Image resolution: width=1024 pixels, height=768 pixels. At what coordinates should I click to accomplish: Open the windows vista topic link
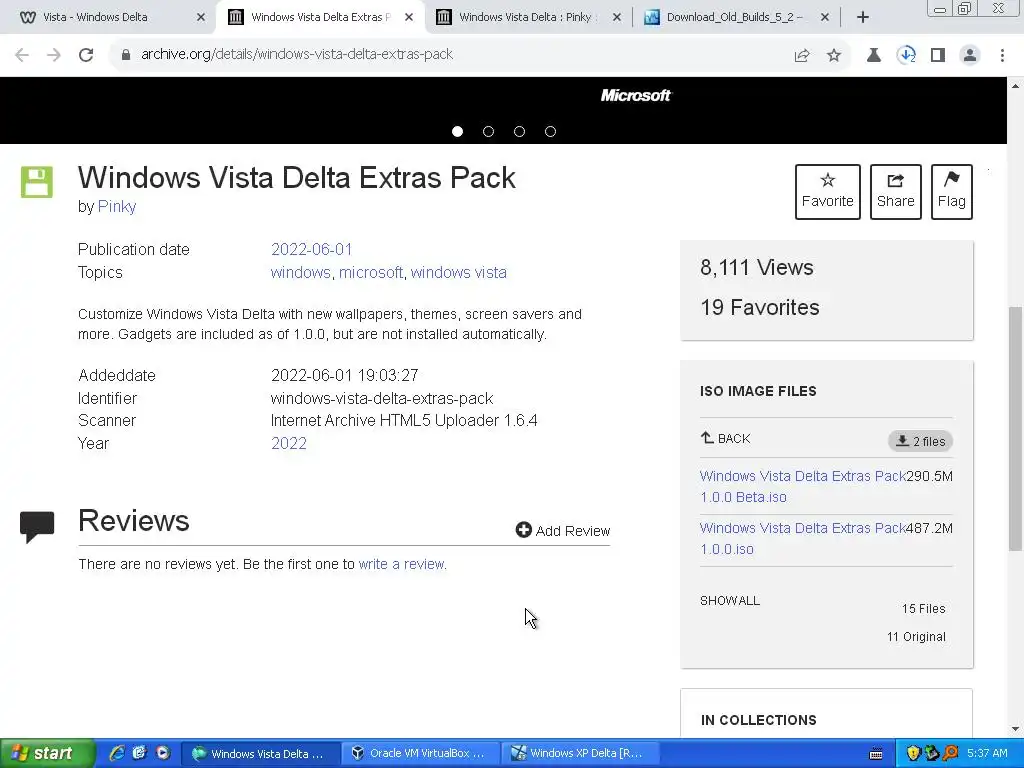(458, 272)
